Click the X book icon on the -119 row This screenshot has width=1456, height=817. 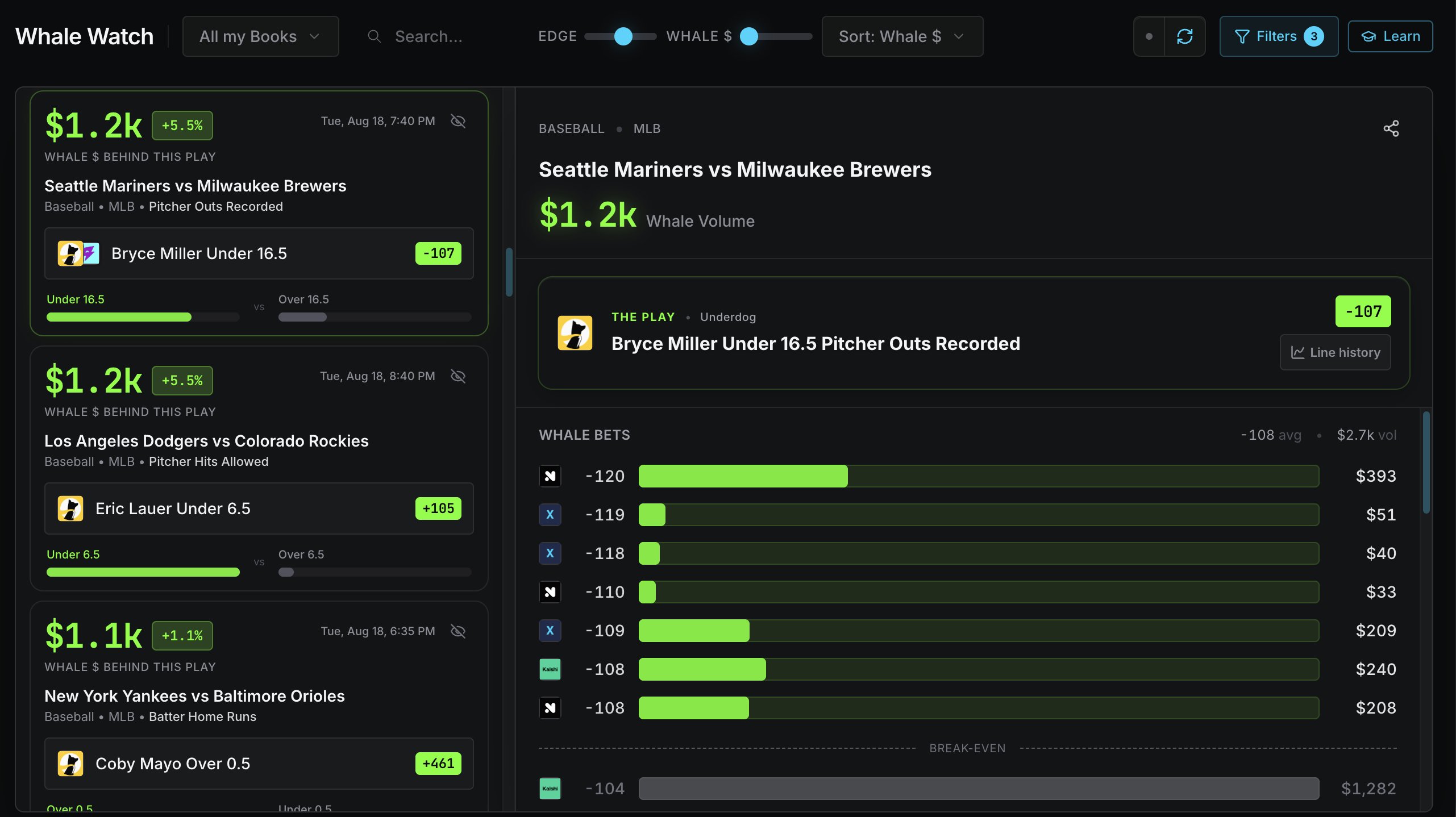pyautogui.click(x=550, y=515)
